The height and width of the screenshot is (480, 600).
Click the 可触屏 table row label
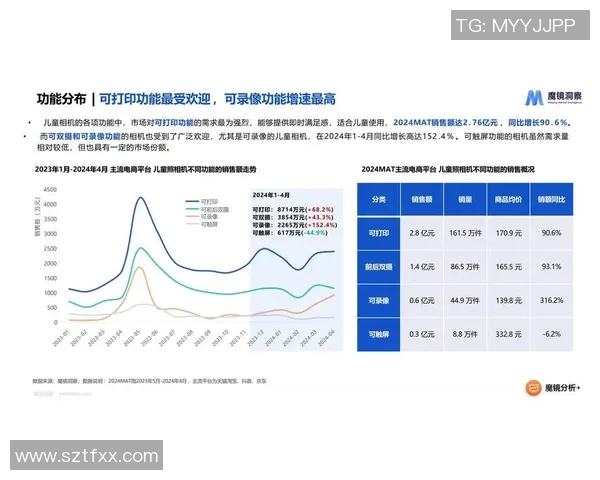click(x=379, y=334)
